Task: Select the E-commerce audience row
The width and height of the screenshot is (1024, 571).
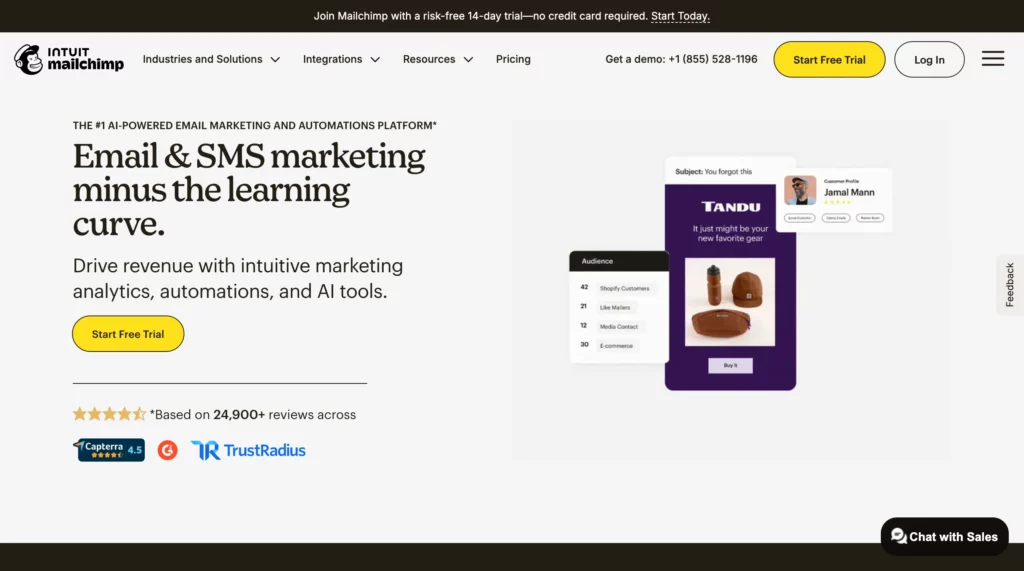Action: 610,345
